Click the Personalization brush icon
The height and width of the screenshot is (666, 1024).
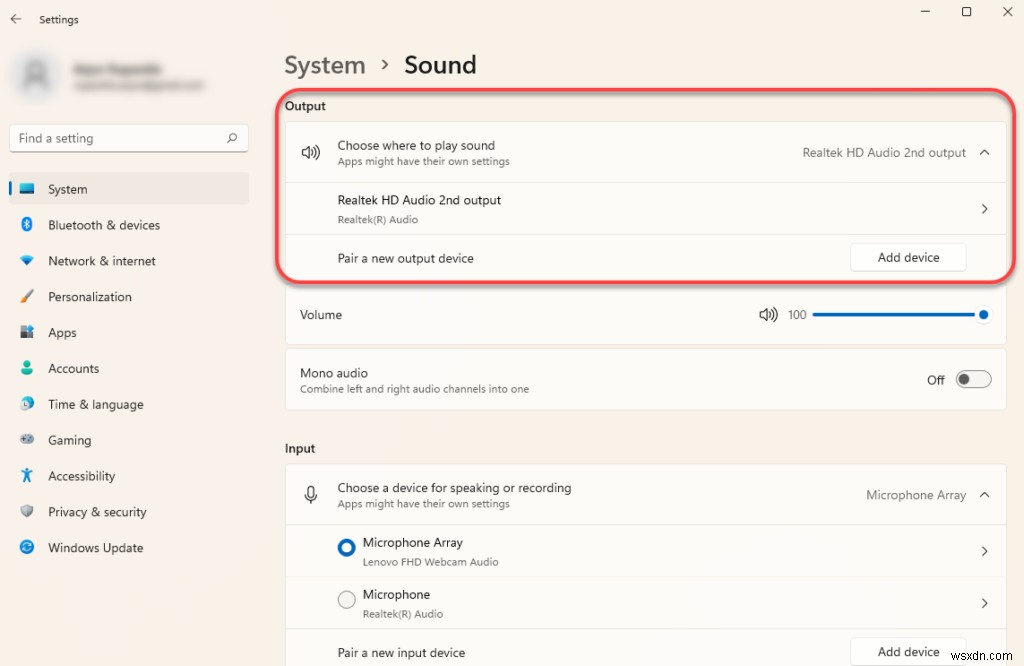point(26,297)
